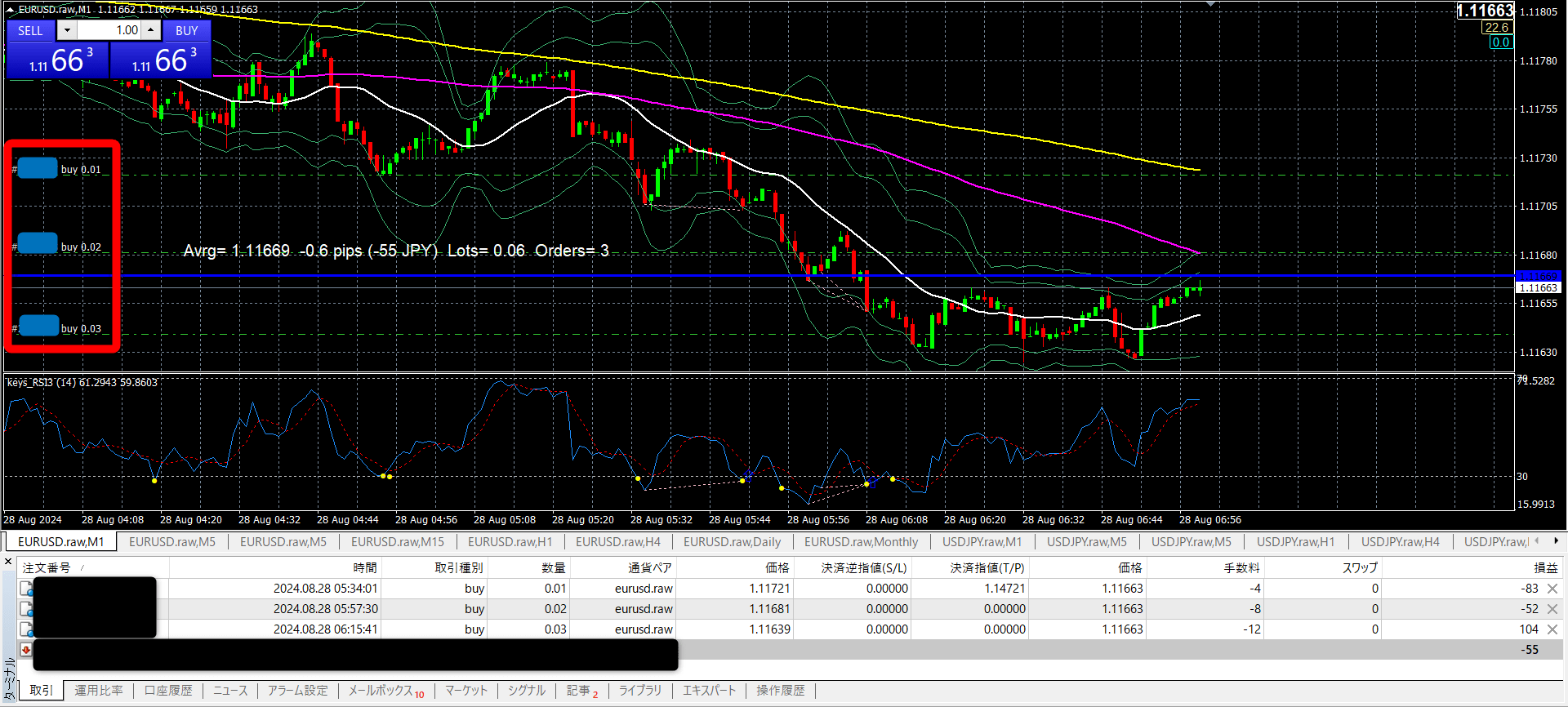Increase lot volume with up arrow

(x=151, y=30)
